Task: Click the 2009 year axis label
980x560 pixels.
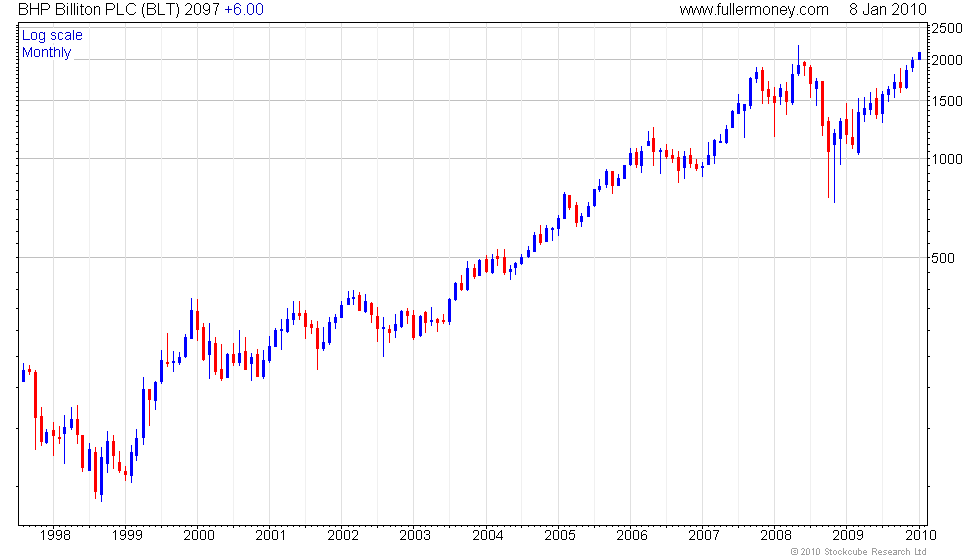Action: click(x=848, y=535)
